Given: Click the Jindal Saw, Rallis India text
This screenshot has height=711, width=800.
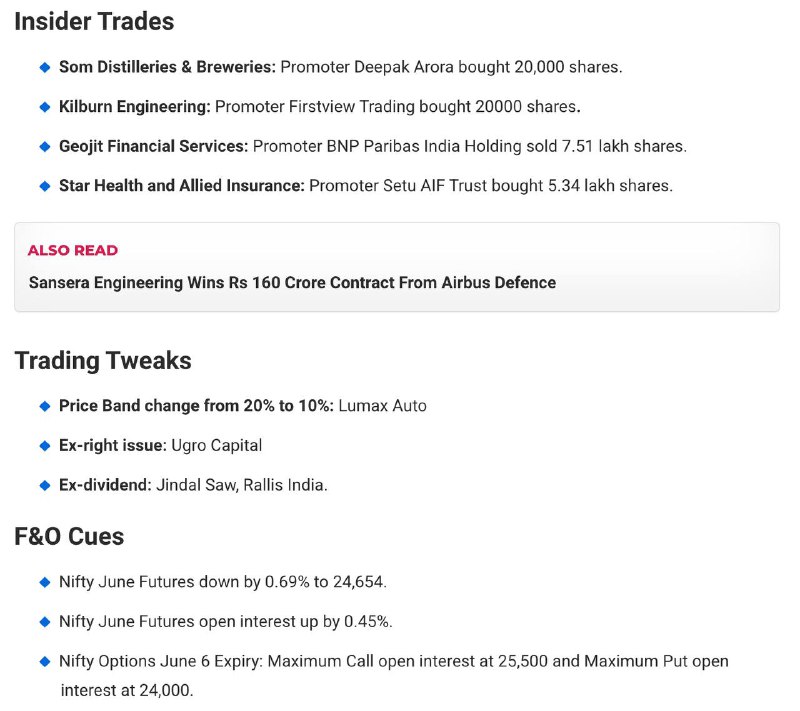Looking at the screenshot, I should 241,485.
